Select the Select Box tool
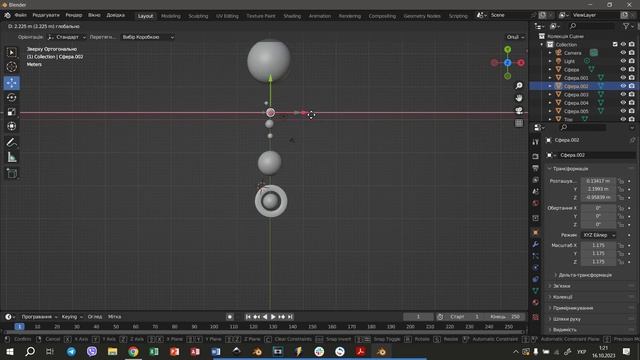The height and width of the screenshot is (360, 640). click(11, 52)
